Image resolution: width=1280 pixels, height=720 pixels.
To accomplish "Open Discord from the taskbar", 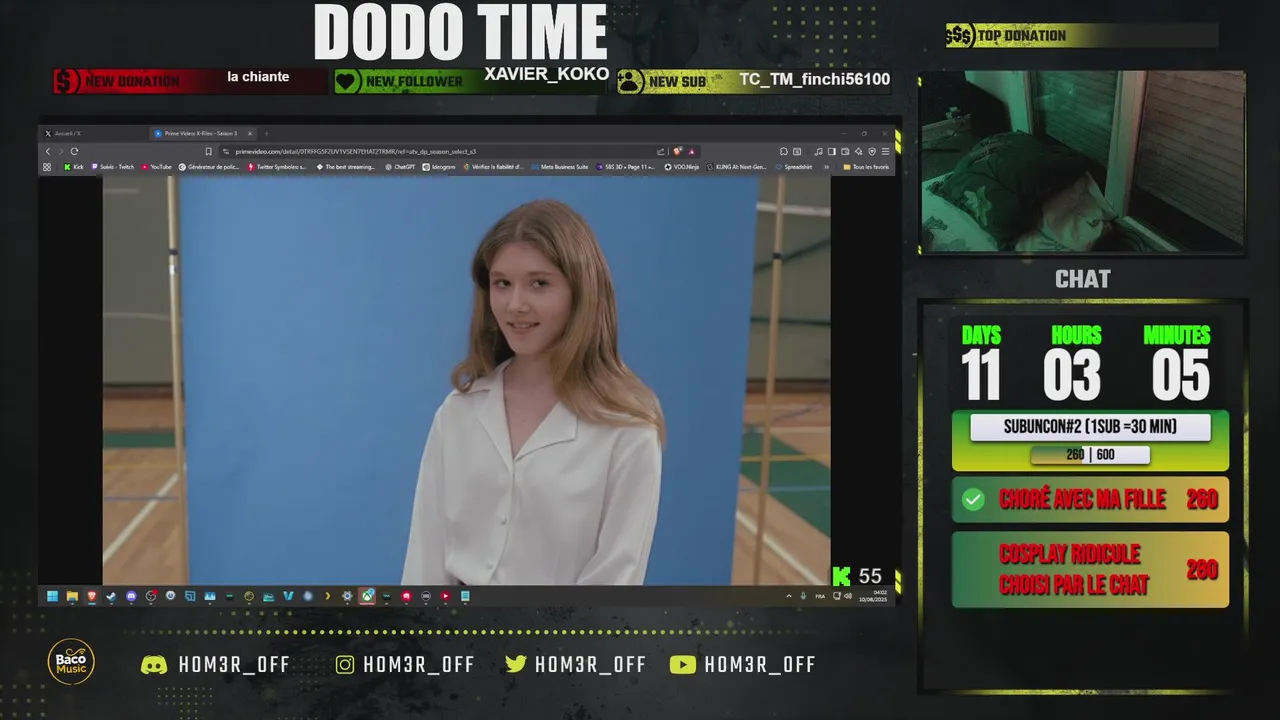I will tap(131, 596).
